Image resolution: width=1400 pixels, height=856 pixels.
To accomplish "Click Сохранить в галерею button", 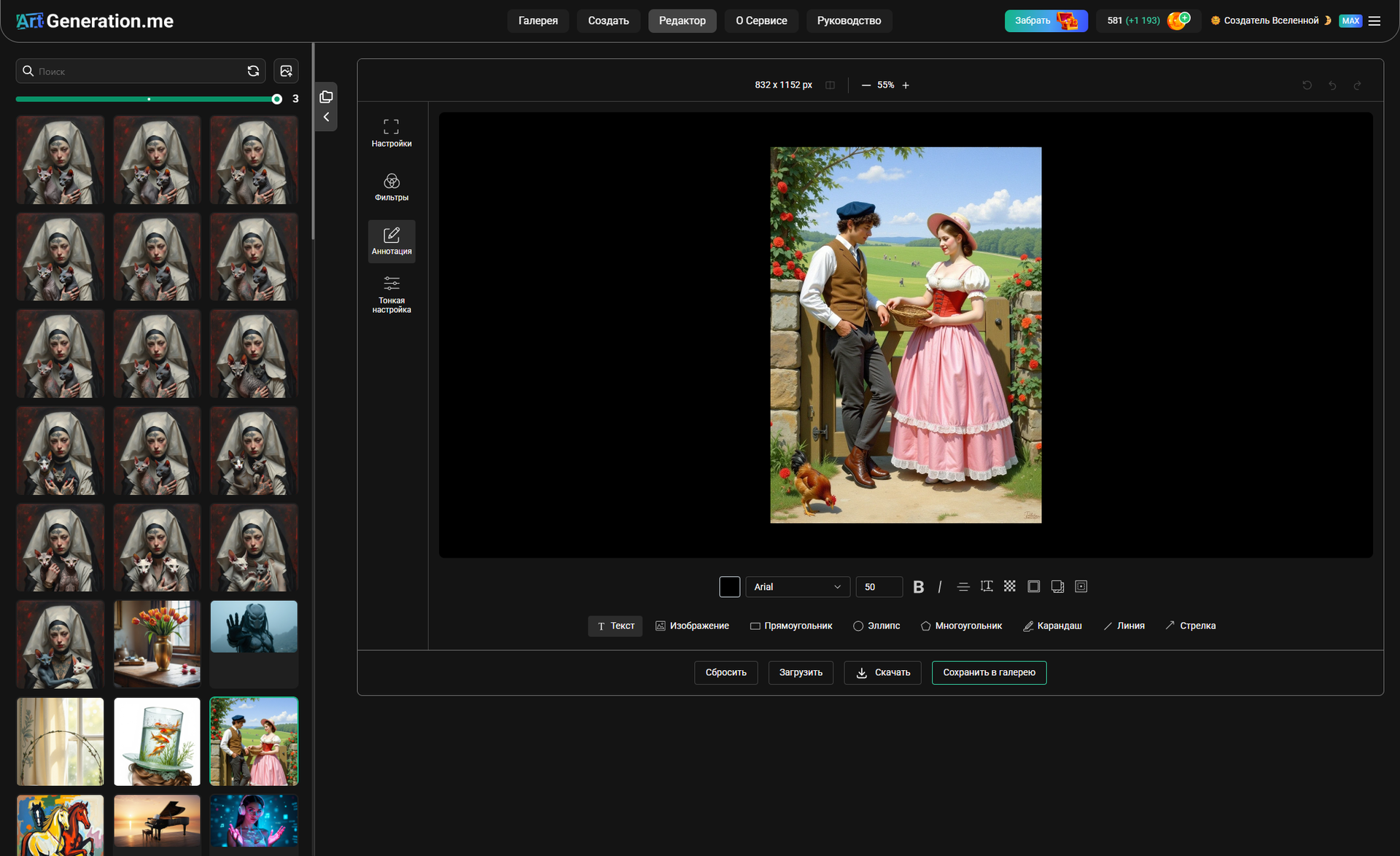I will pyautogui.click(x=989, y=673).
